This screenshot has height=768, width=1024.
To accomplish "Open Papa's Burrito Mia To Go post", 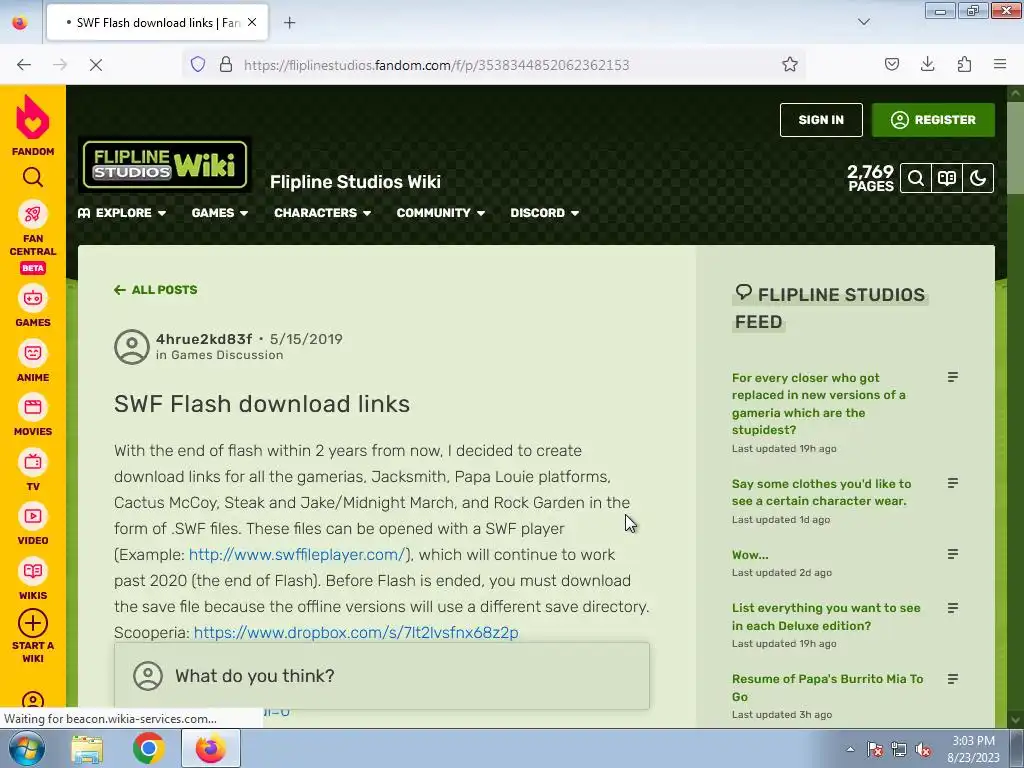I will [x=827, y=688].
